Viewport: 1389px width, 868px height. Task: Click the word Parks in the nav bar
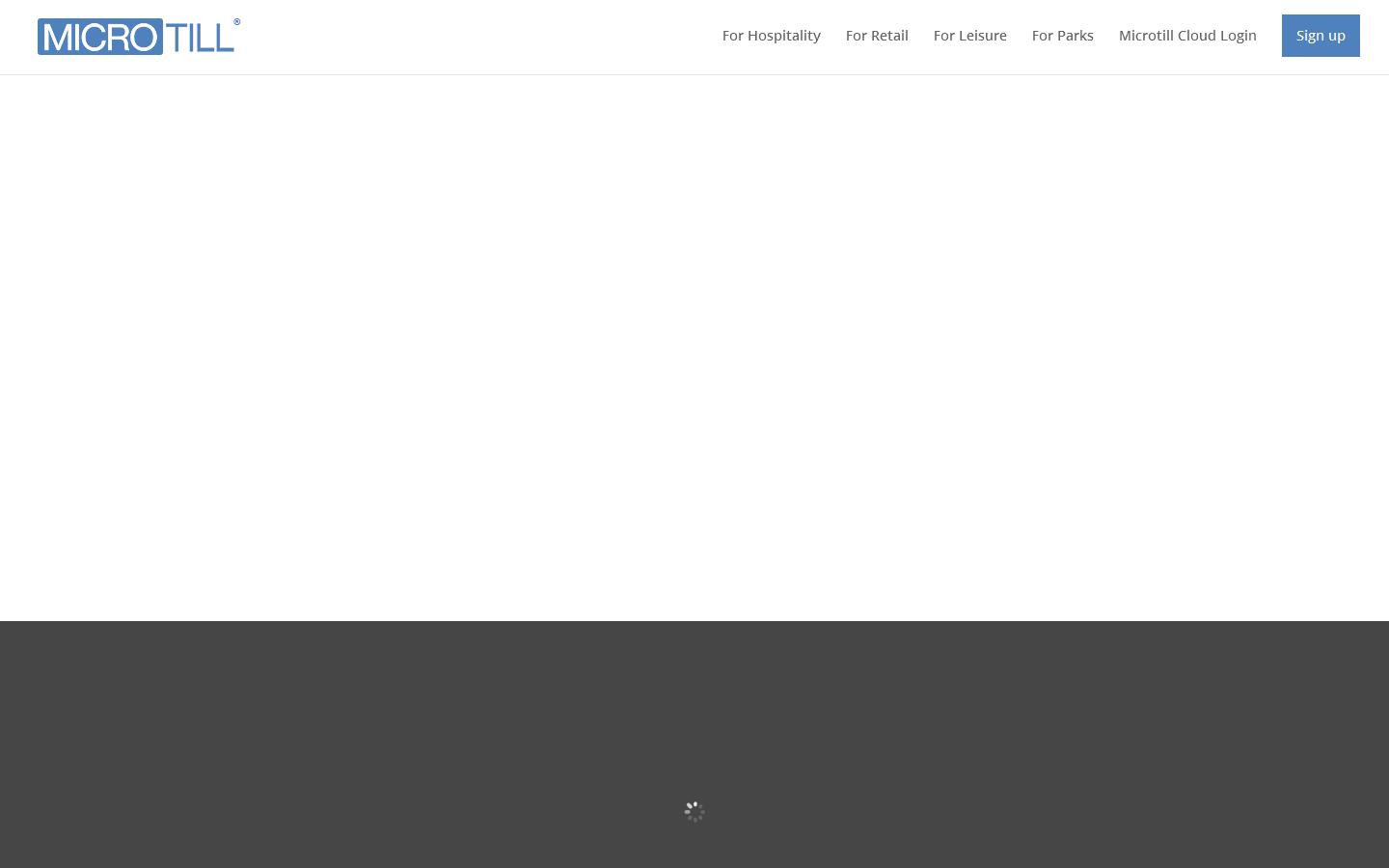click(1075, 36)
